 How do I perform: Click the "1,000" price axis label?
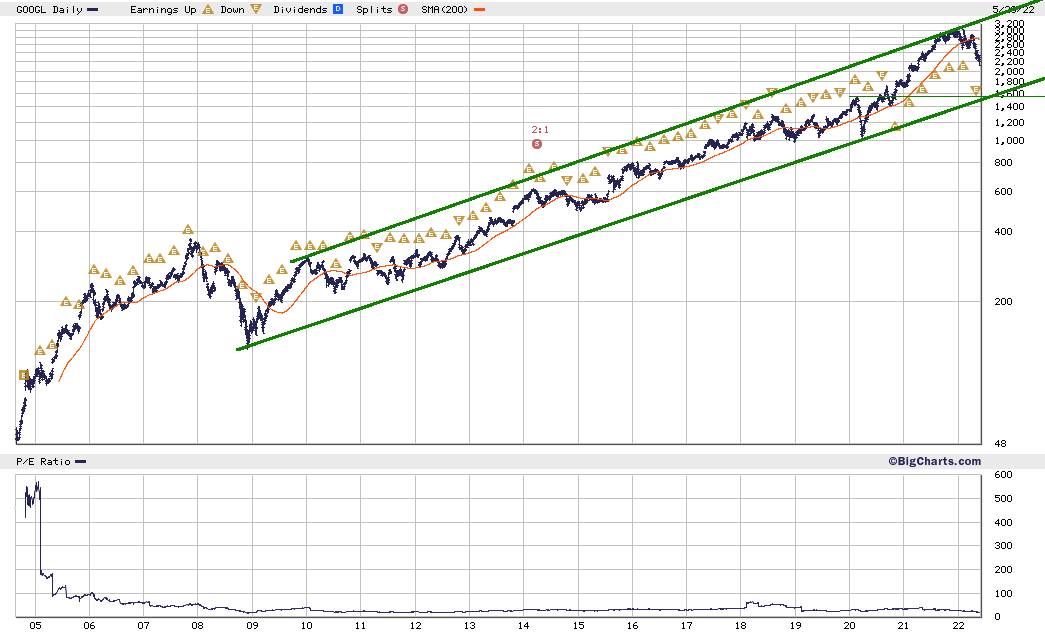pyautogui.click(x=1009, y=141)
